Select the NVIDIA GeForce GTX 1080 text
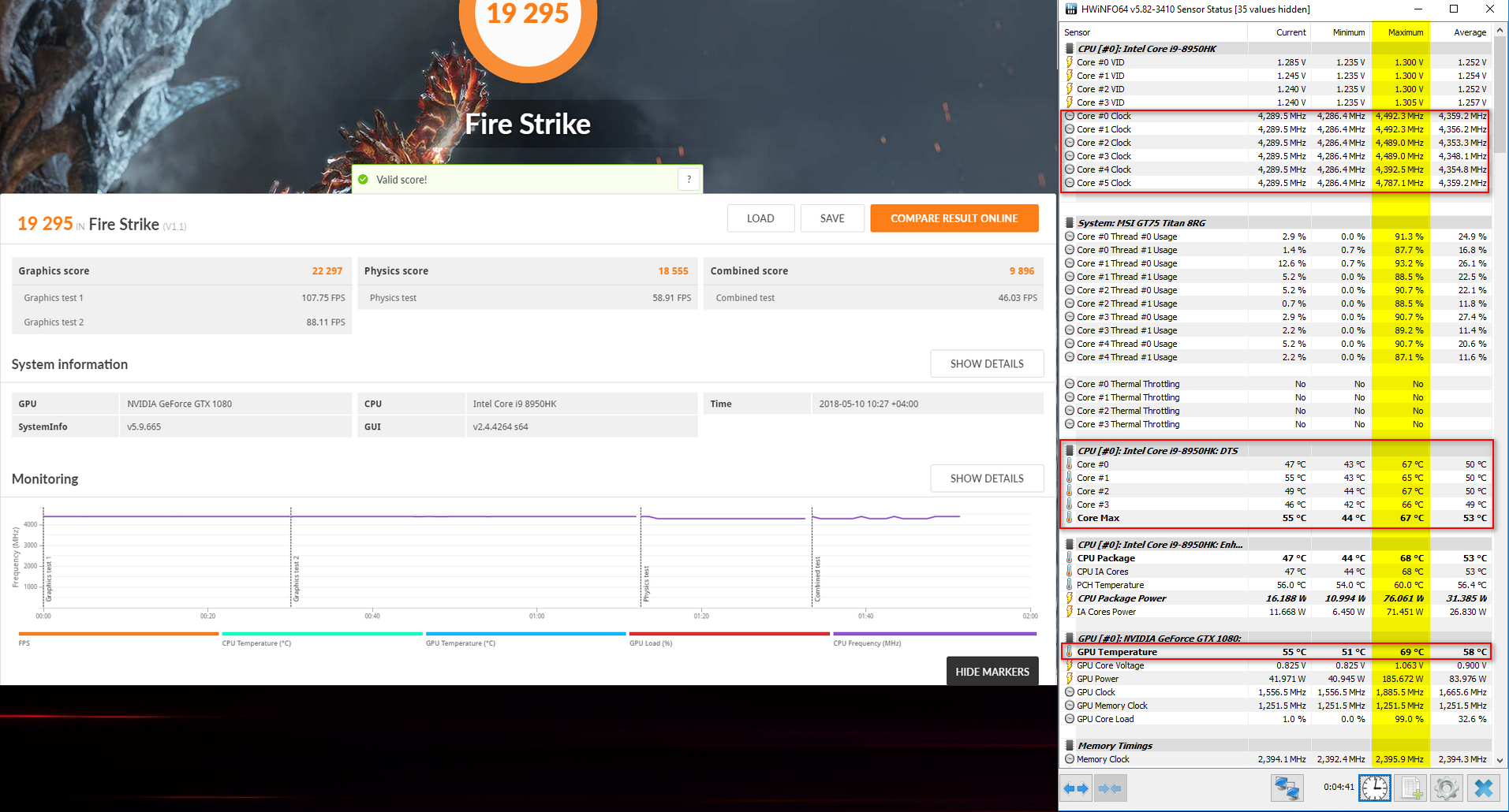Image resolution: width=1509 pixels, height=812 pixels. (179, 404)
